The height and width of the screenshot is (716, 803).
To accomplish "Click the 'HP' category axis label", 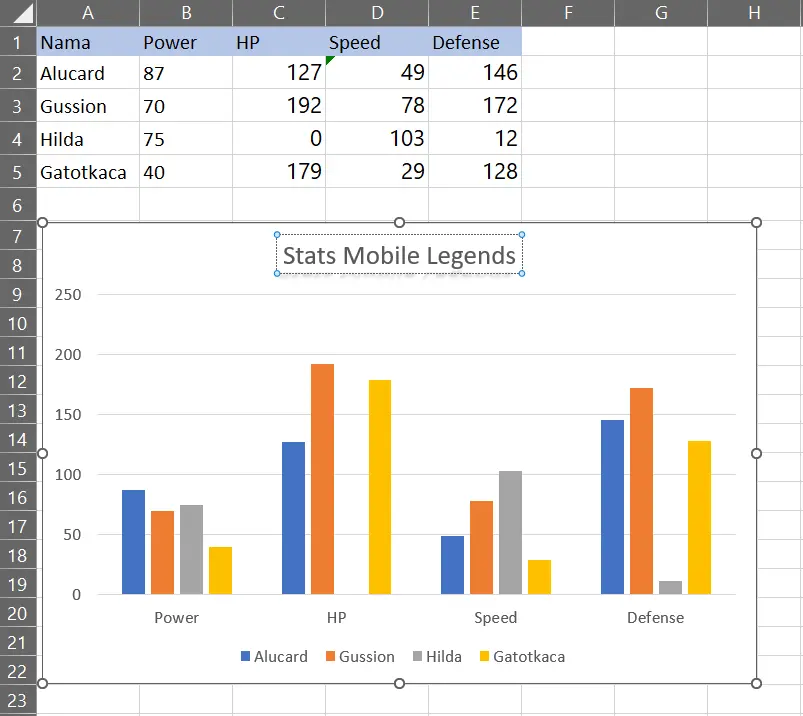I will coord(336,618).
